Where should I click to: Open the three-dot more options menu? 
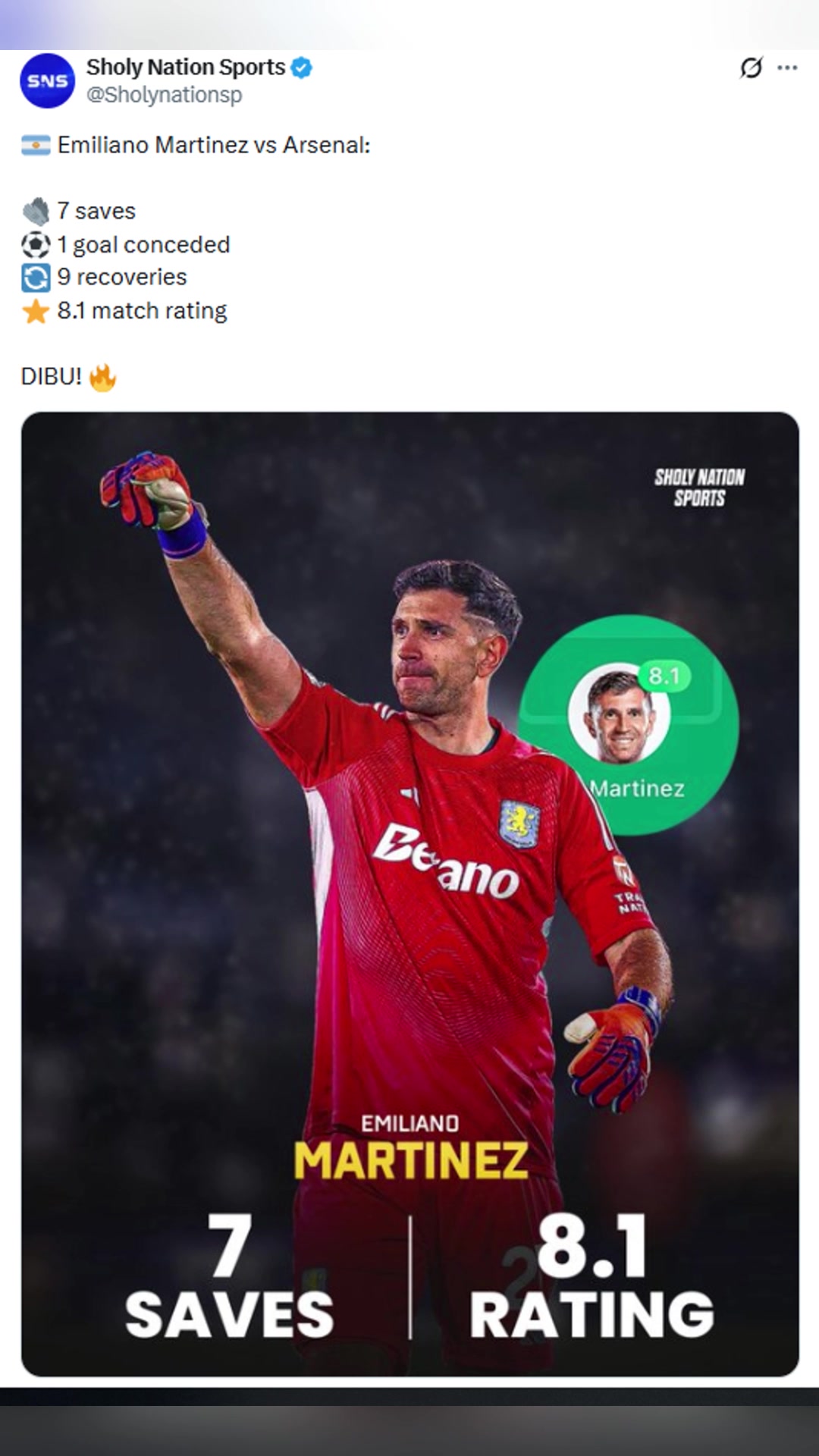(788, 68)
